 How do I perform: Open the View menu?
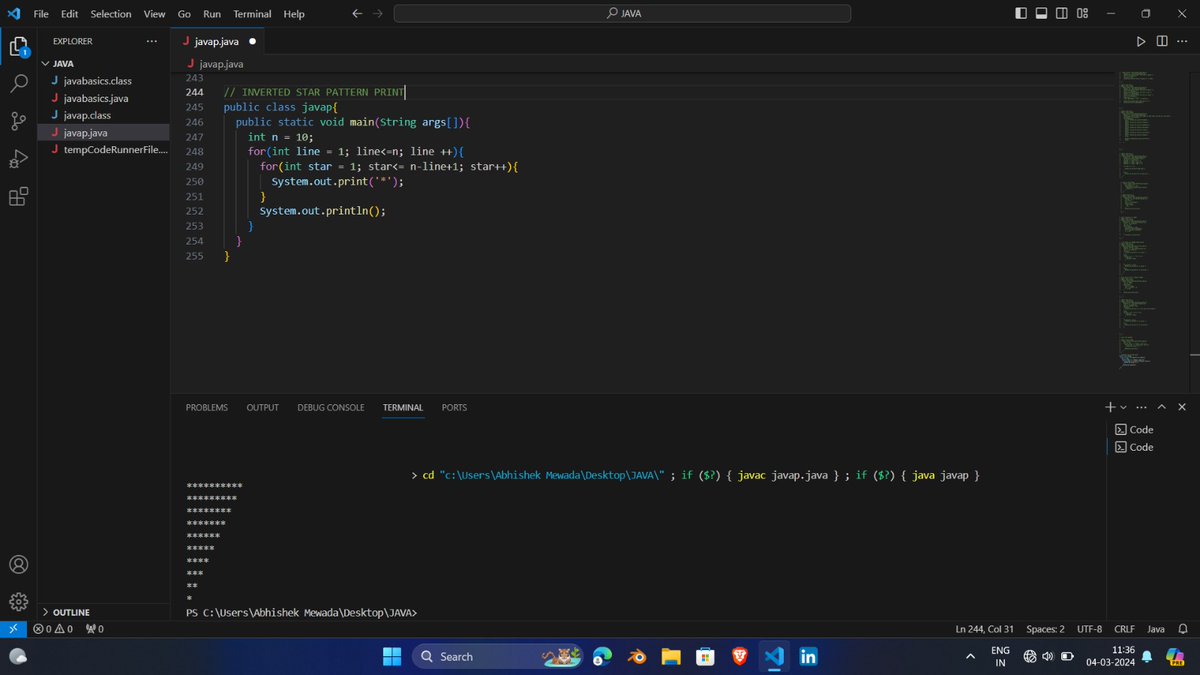(154, 14)
